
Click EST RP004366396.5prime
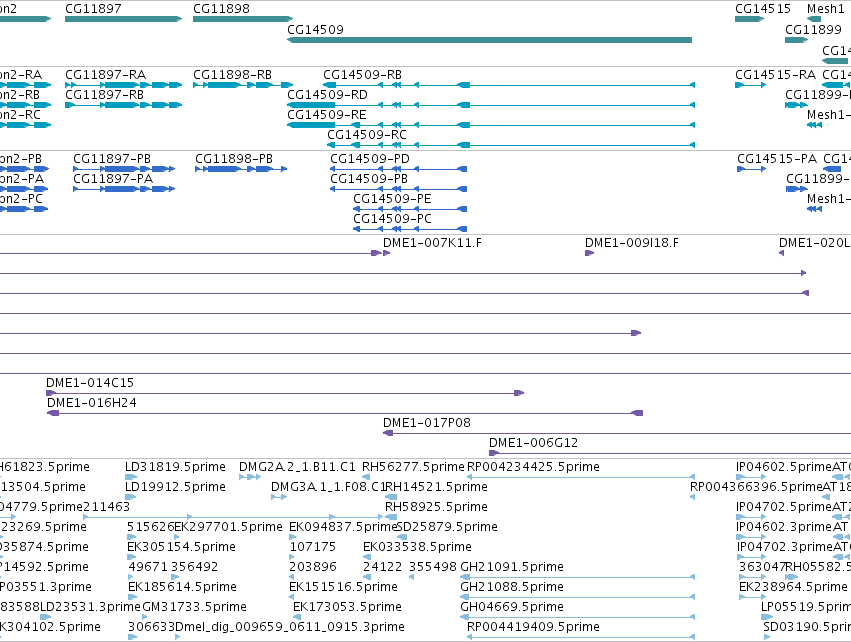coord(693,497)
